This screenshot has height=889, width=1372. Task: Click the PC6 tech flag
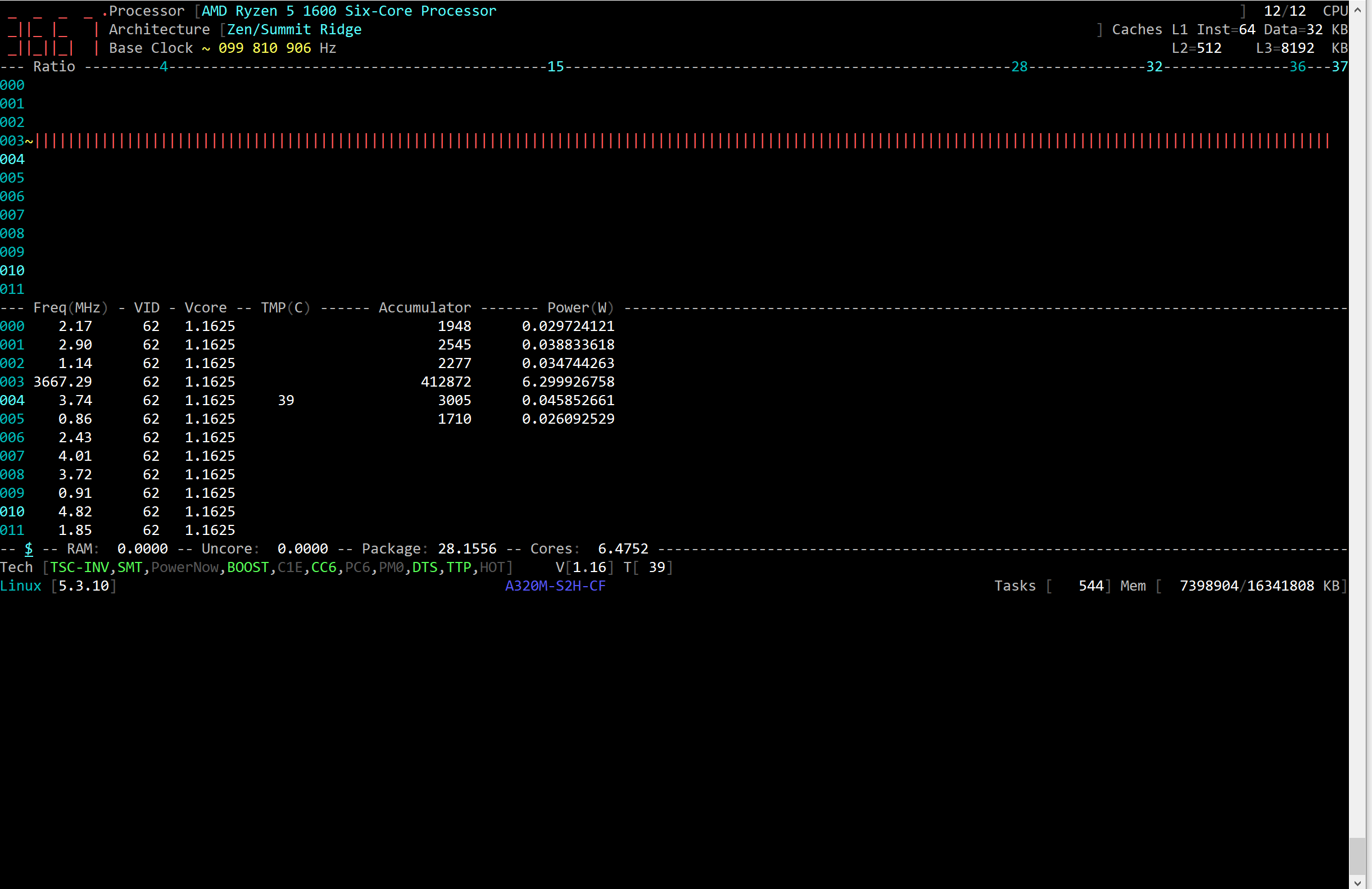point(357,568)
